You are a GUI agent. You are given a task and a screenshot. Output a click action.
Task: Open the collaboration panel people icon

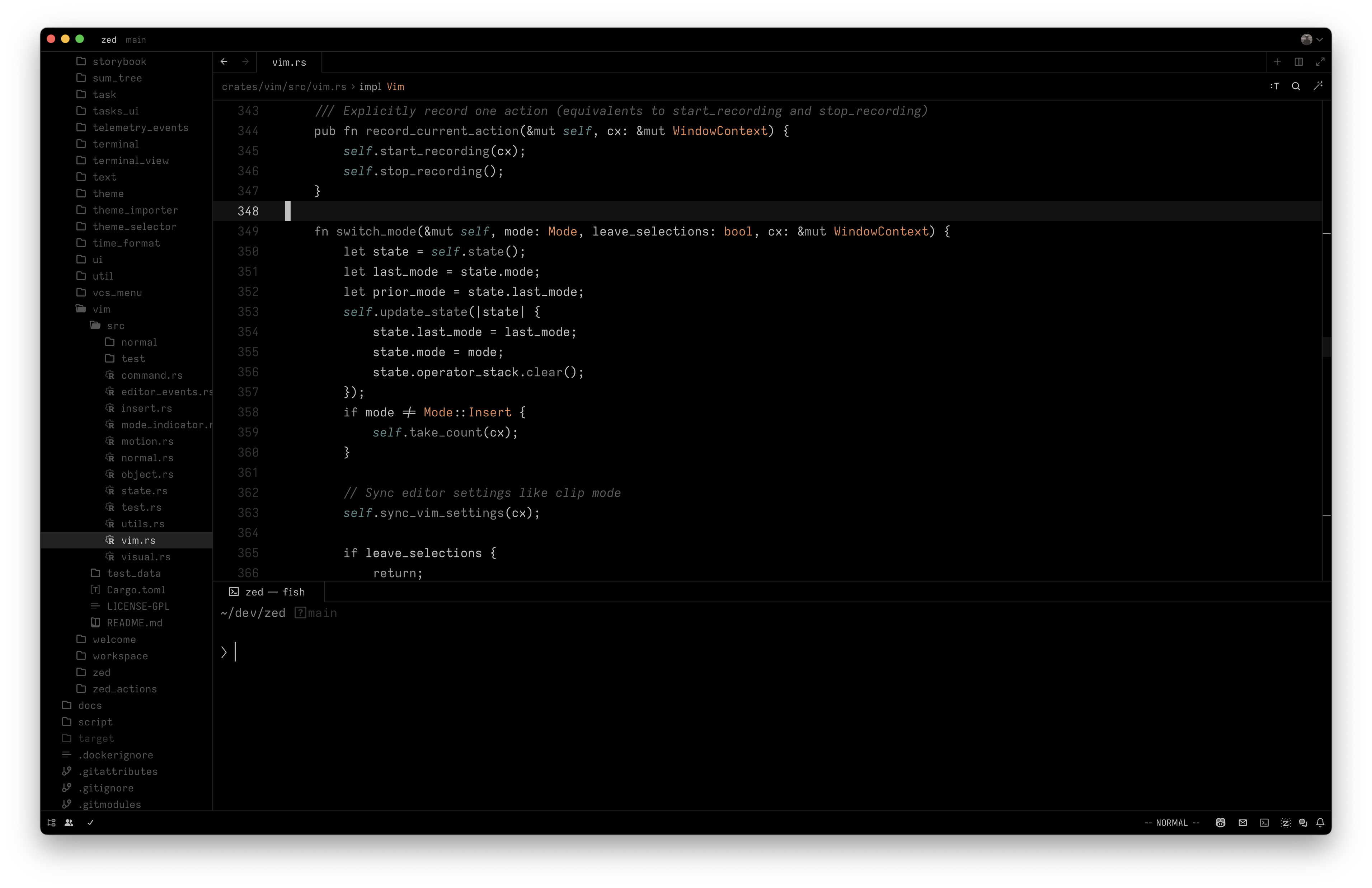point(69,823)
